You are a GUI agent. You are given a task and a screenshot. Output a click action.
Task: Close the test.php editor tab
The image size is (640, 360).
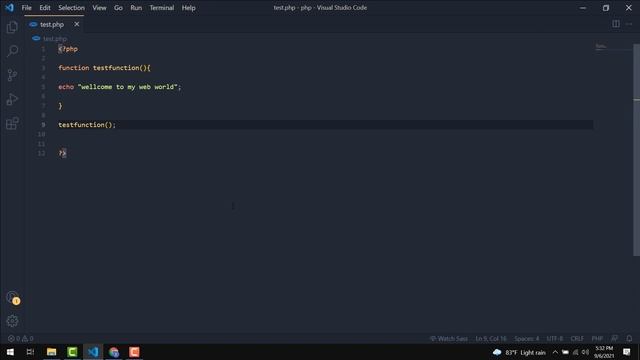point(76,24)
